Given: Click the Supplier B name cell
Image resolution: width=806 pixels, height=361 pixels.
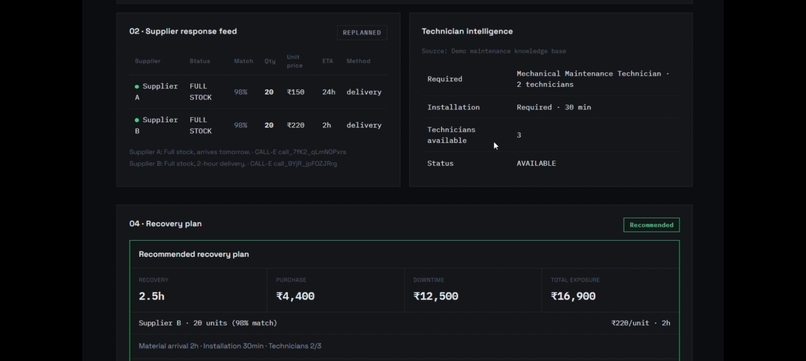Looking at the screenshot, I should click(156, 125).
